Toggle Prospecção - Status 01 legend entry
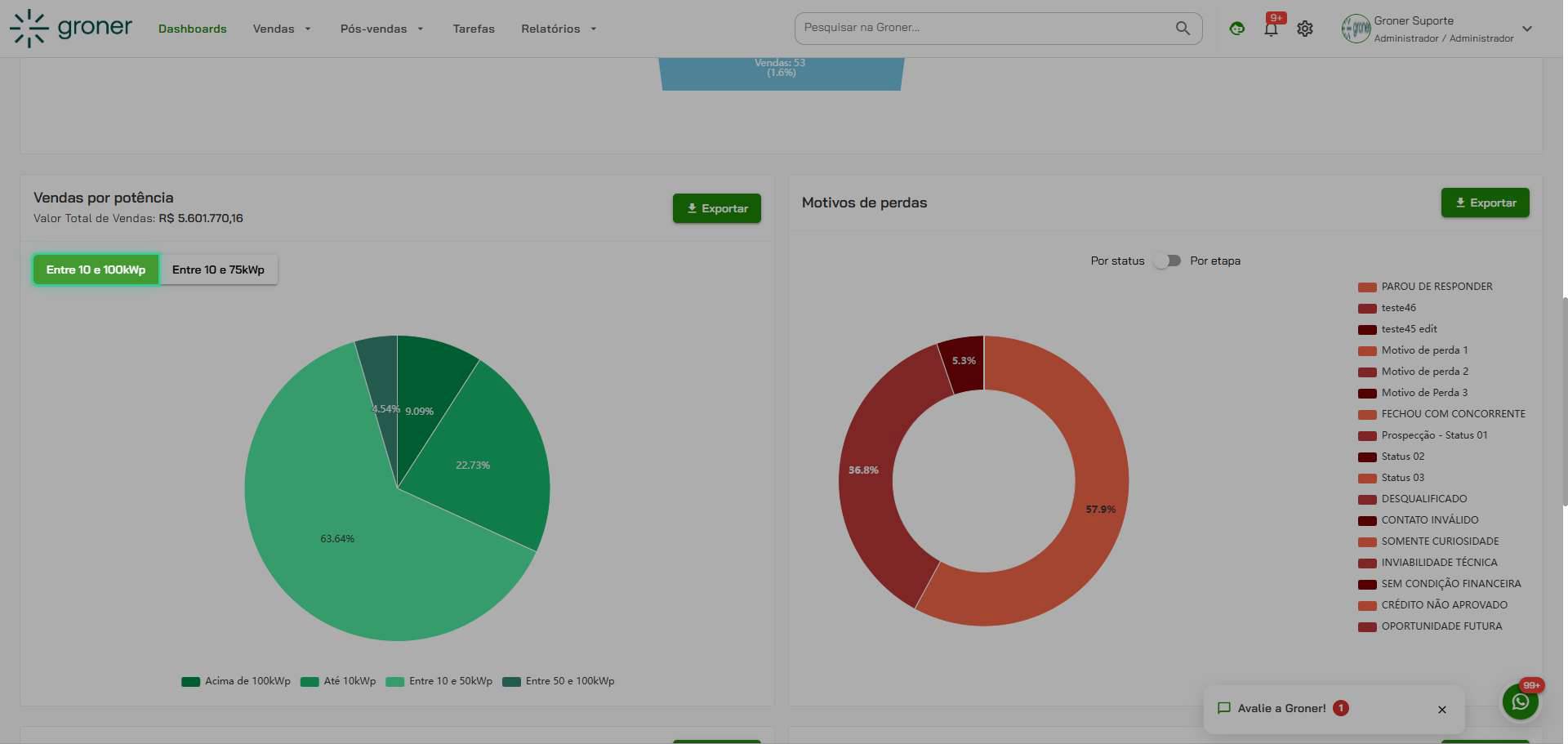This screenshot has width=1568, height=744. [x=1423, y=435]
